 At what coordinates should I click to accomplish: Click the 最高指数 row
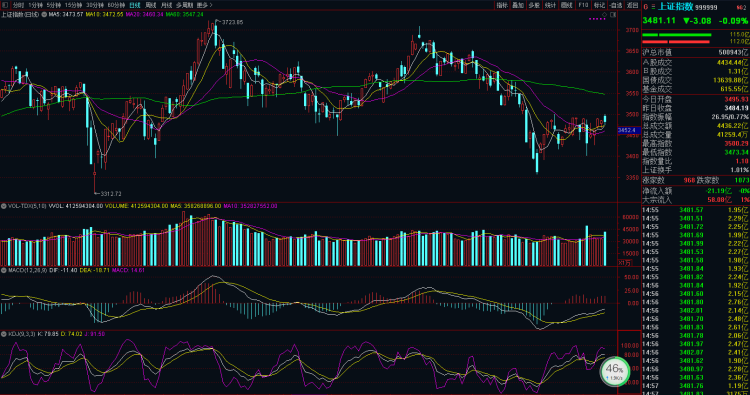695,143
